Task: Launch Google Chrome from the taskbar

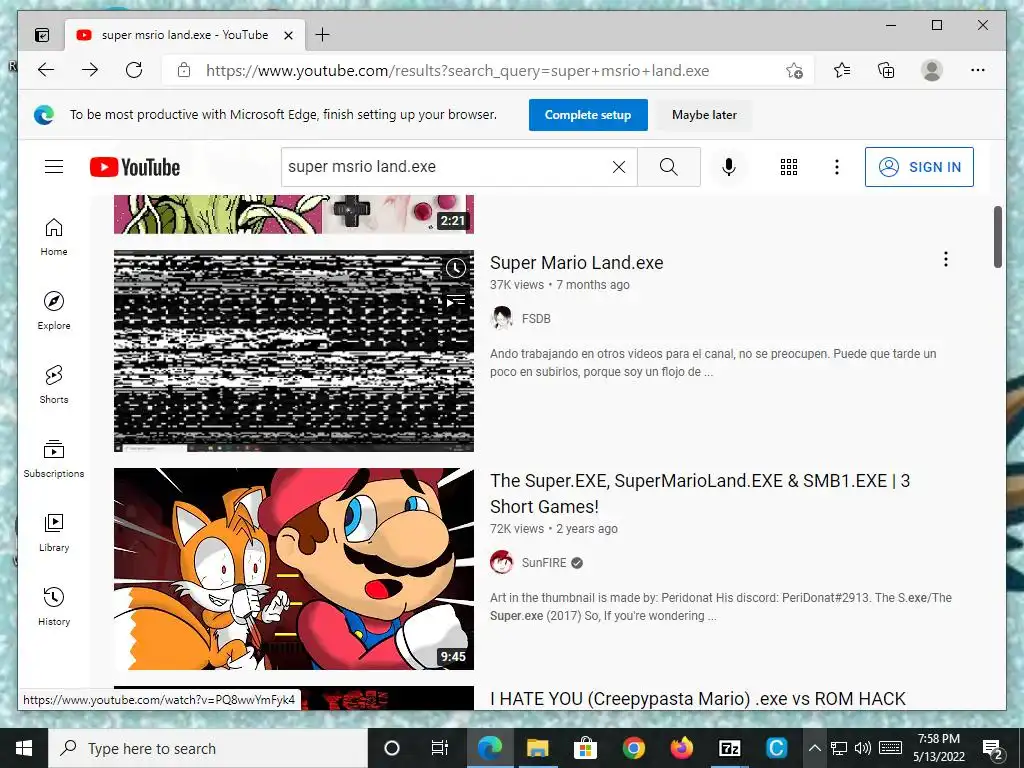Action: [633, 748]
